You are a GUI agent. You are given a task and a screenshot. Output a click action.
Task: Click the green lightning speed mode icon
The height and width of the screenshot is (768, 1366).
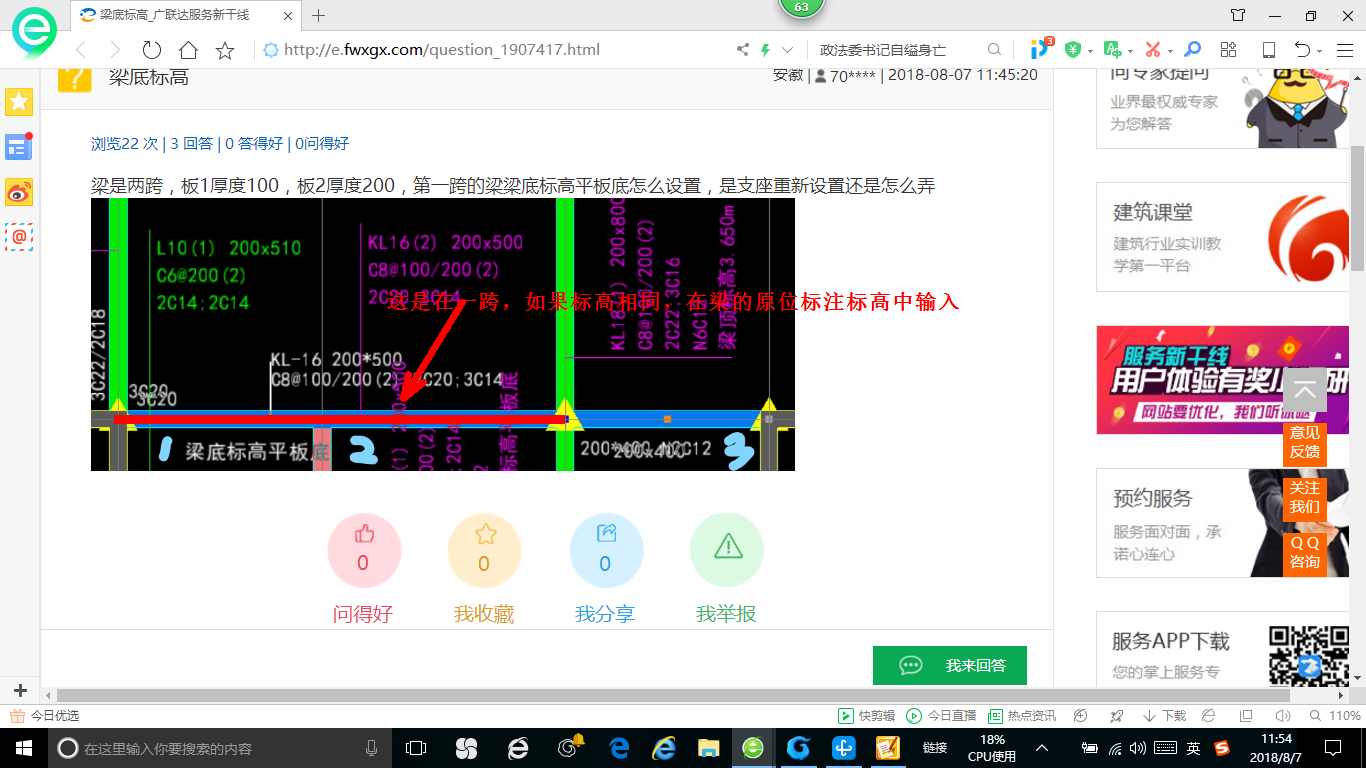click(x=766, y=50)
